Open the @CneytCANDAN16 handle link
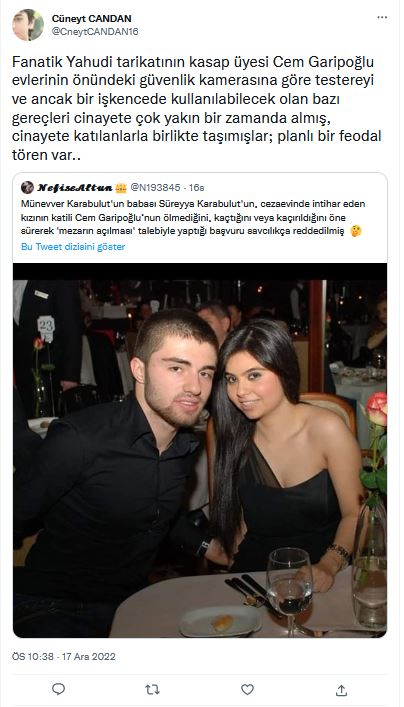 coord(95,32)
